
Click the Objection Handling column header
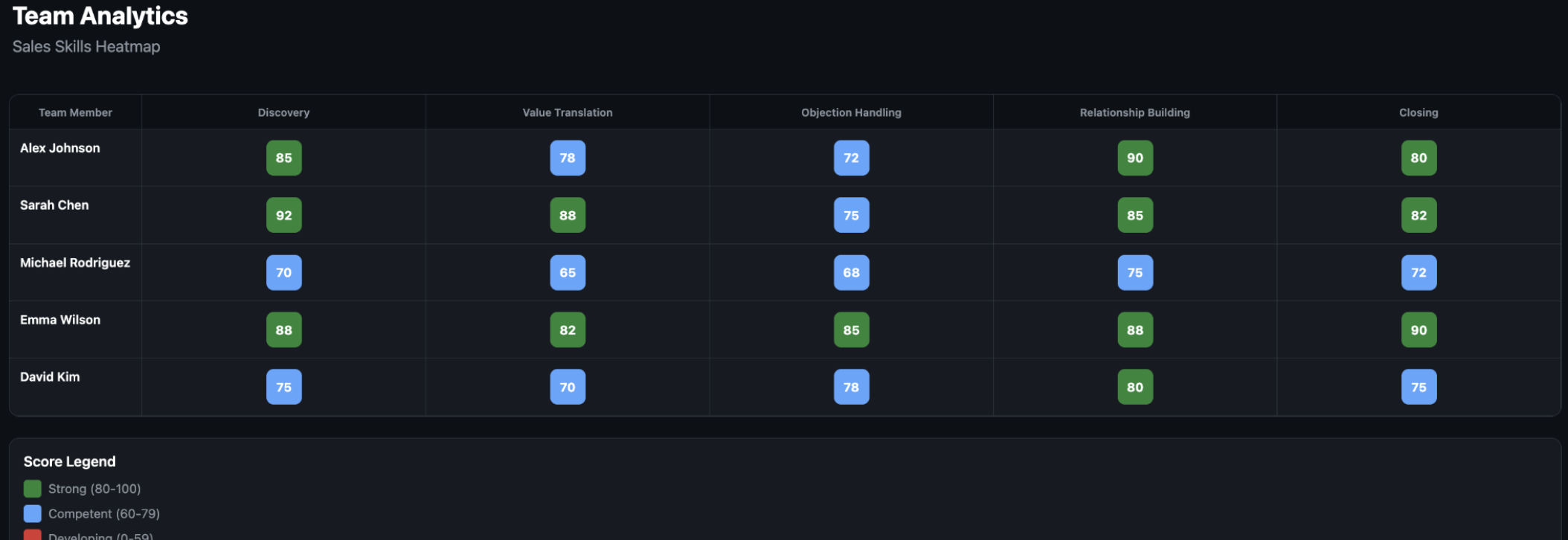[x=851, y=112]
